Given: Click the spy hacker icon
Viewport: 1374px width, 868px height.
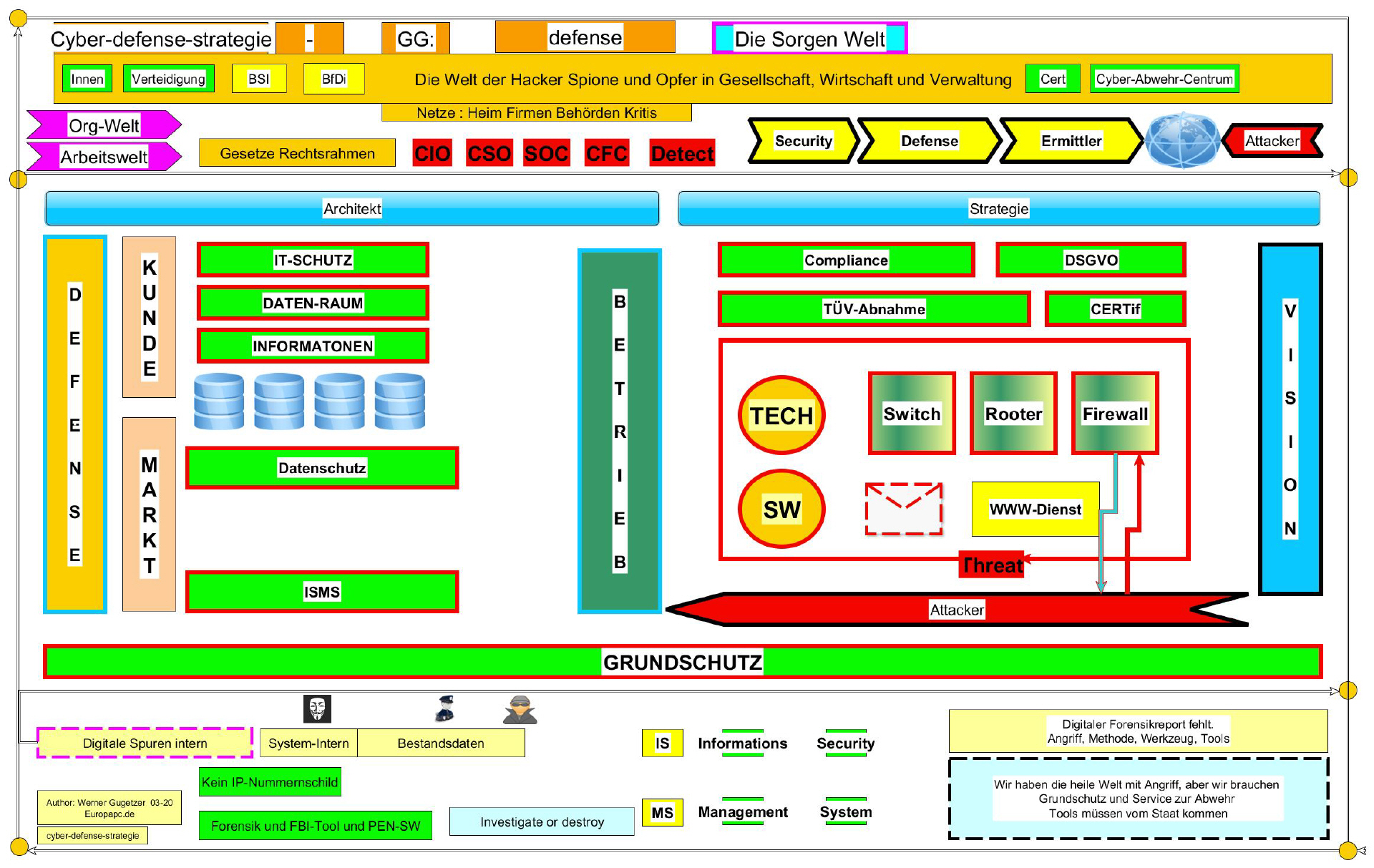Looking at the screenshot, I should pyautogui.click(x=520, y=710).
